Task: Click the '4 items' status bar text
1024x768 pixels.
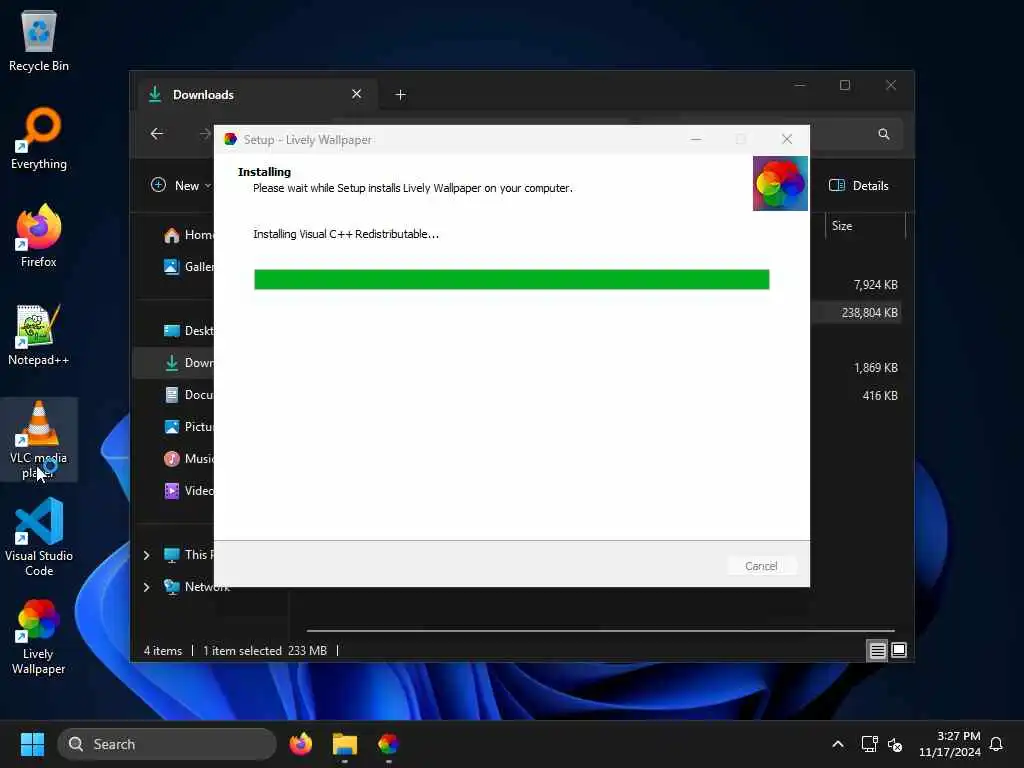Action: tap(163, 651)
